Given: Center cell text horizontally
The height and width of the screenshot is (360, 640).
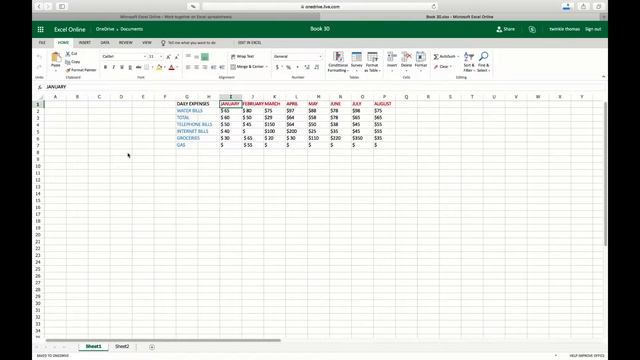Looking at the screenshot, I should click(196, 67).
